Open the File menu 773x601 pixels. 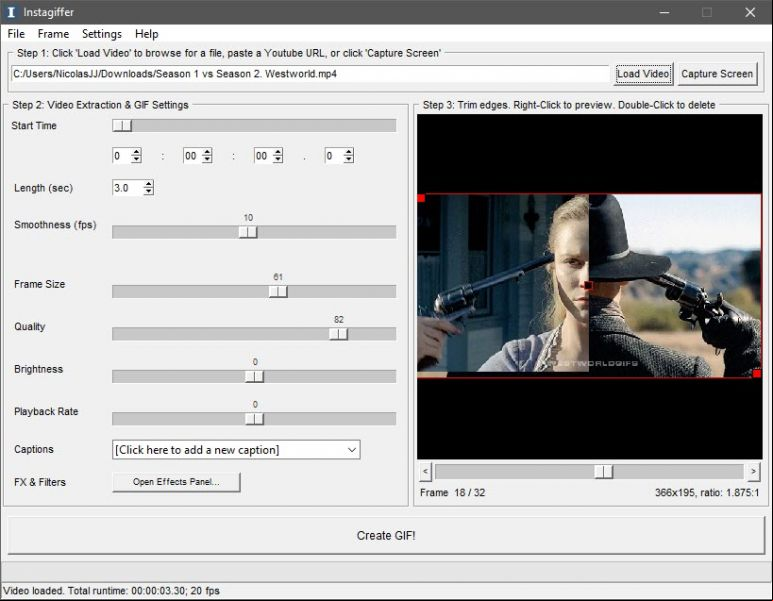click(16, 34)
